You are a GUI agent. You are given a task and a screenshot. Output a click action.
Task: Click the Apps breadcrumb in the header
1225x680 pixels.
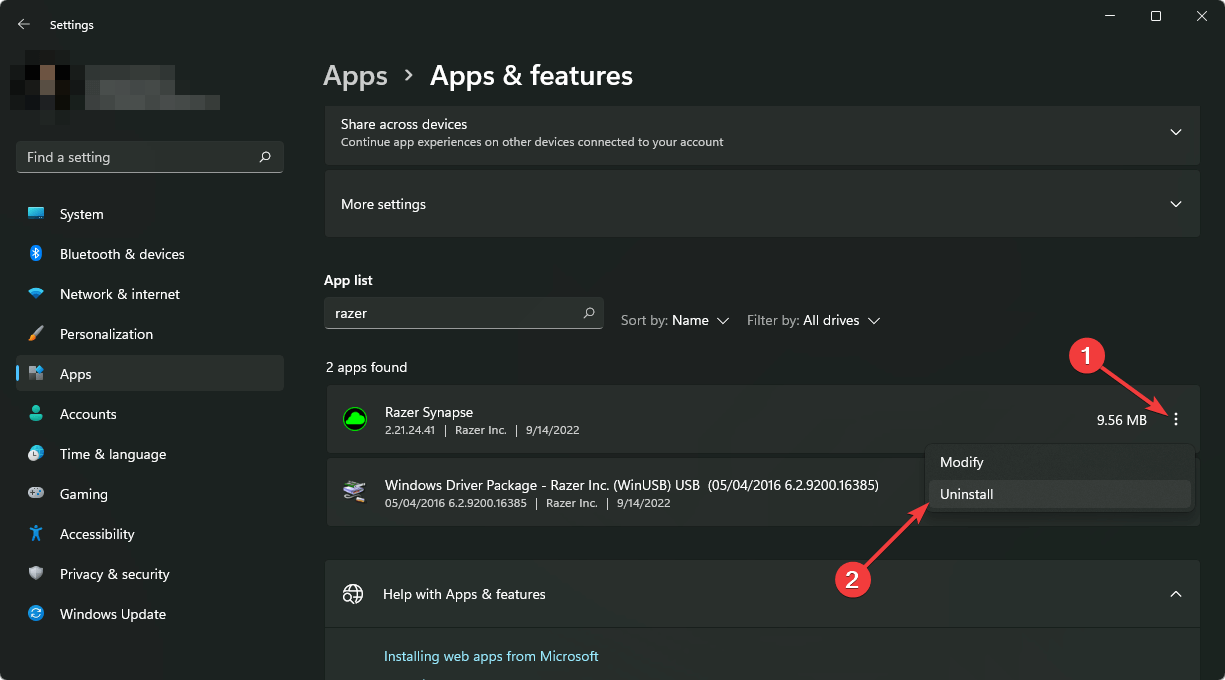point(355,76)
